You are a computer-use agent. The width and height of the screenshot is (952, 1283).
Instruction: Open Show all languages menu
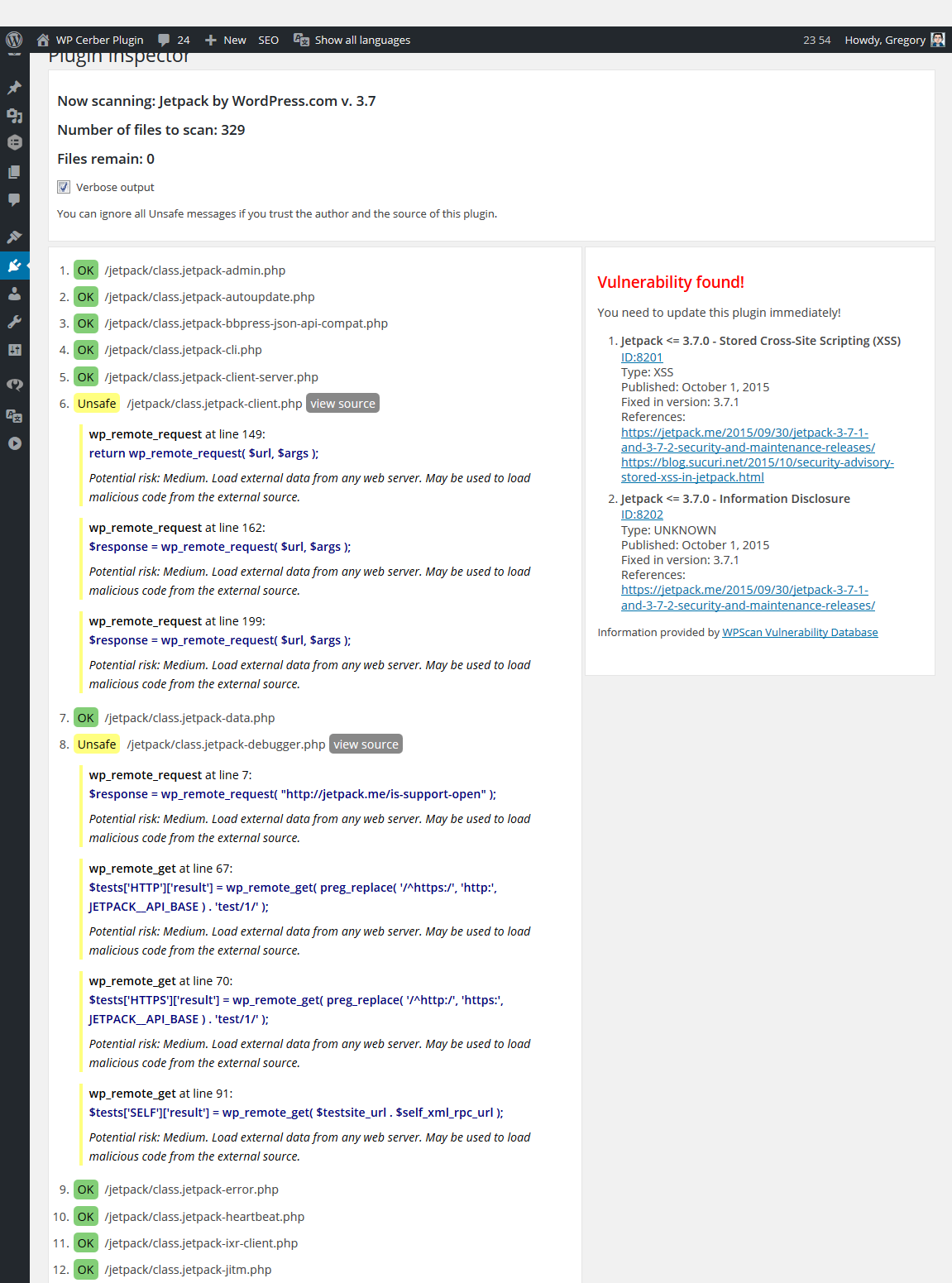click(x=352, y=40)
